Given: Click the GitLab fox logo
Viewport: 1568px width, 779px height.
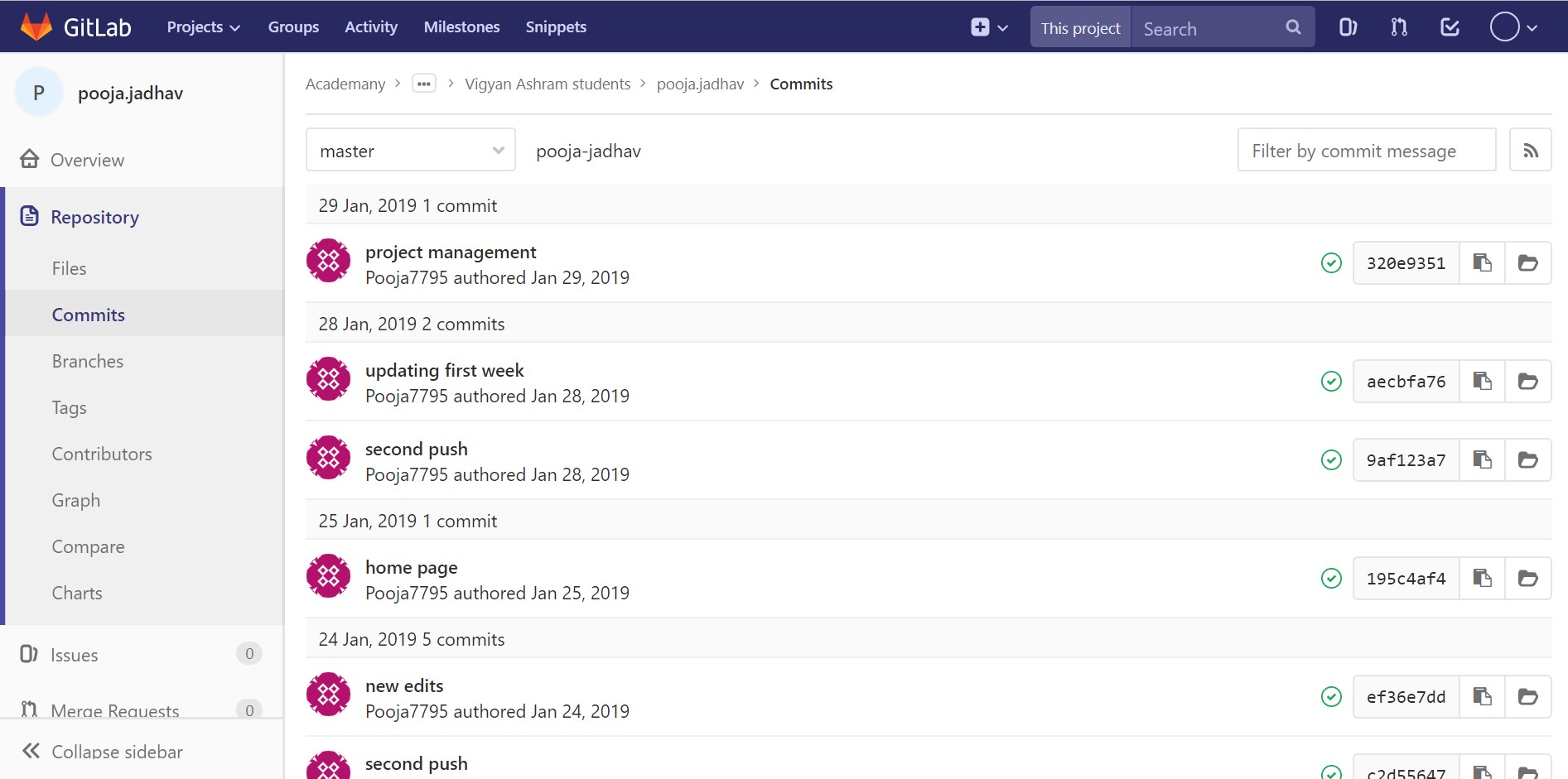Looking at the screenshot, I should click(x=36, y=26).
